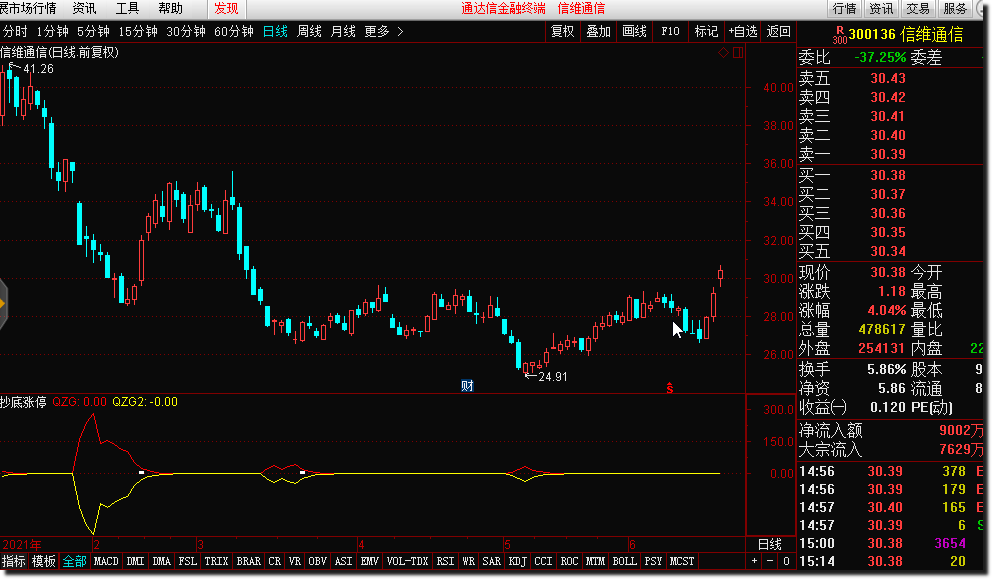
Task: Select the RSI indicator
Action: point(445,561)
